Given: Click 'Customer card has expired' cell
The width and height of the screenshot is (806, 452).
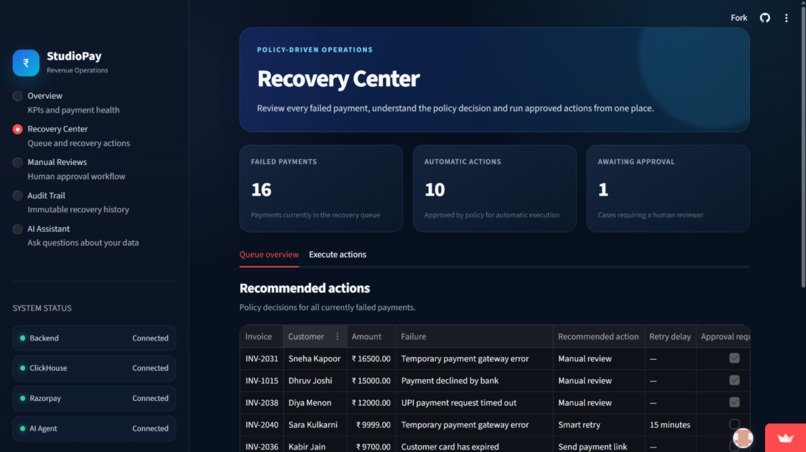Looking at the screenshot, I should click(x=474, y=446).
